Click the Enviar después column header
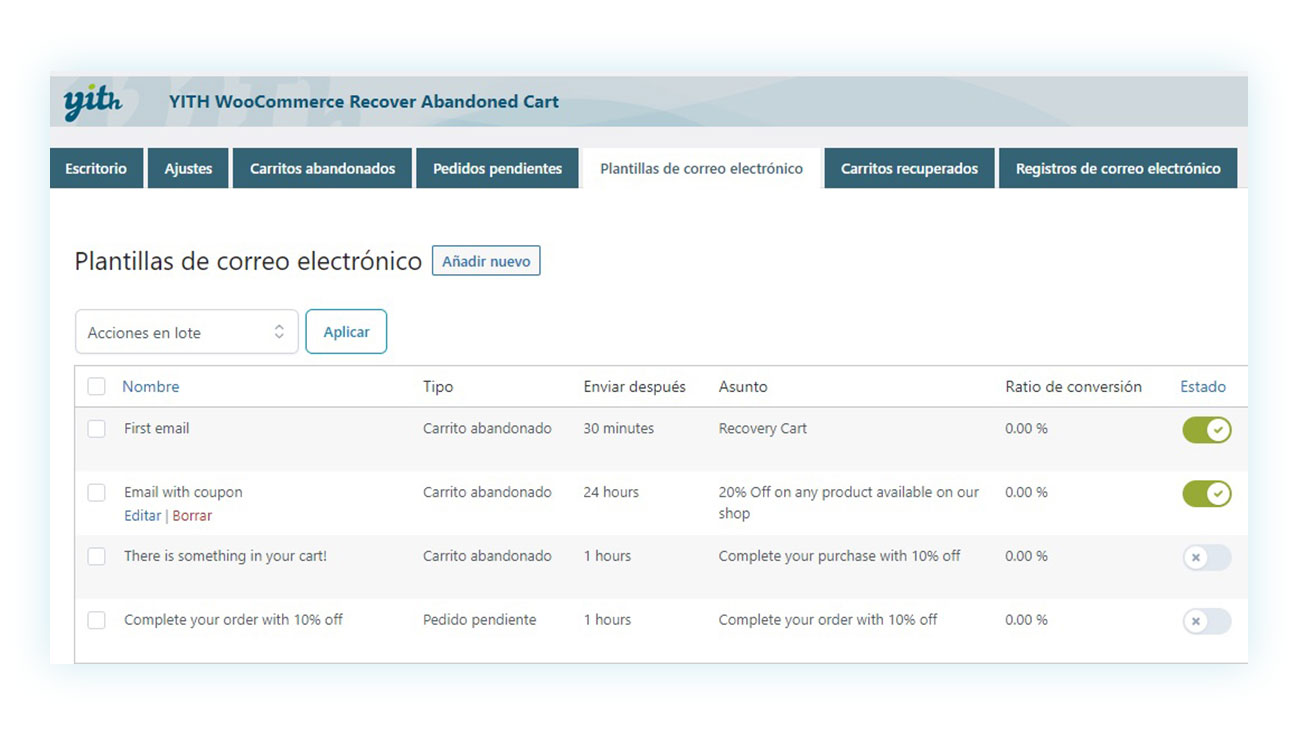 [x=635, y=386]
